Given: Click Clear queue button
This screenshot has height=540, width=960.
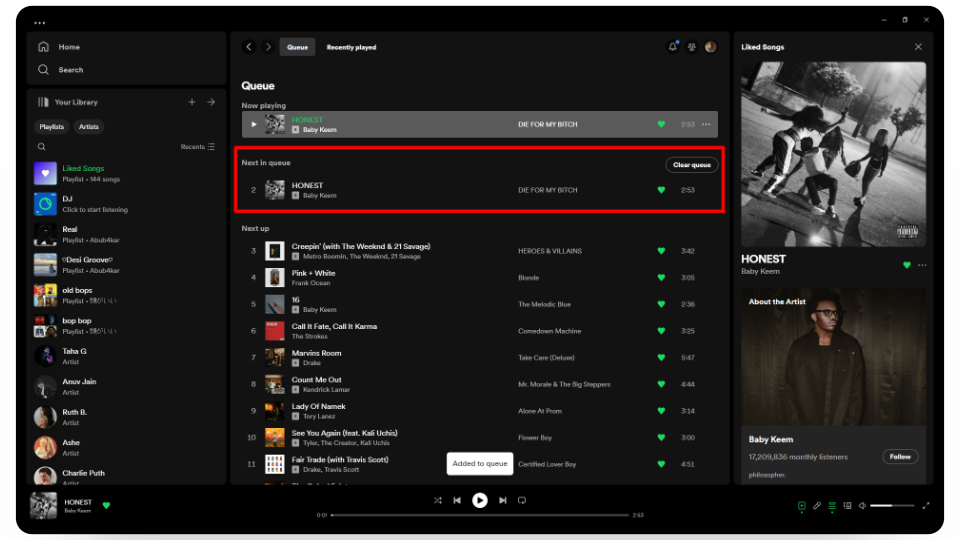Looking at the screenshot, I should point(692,165).
